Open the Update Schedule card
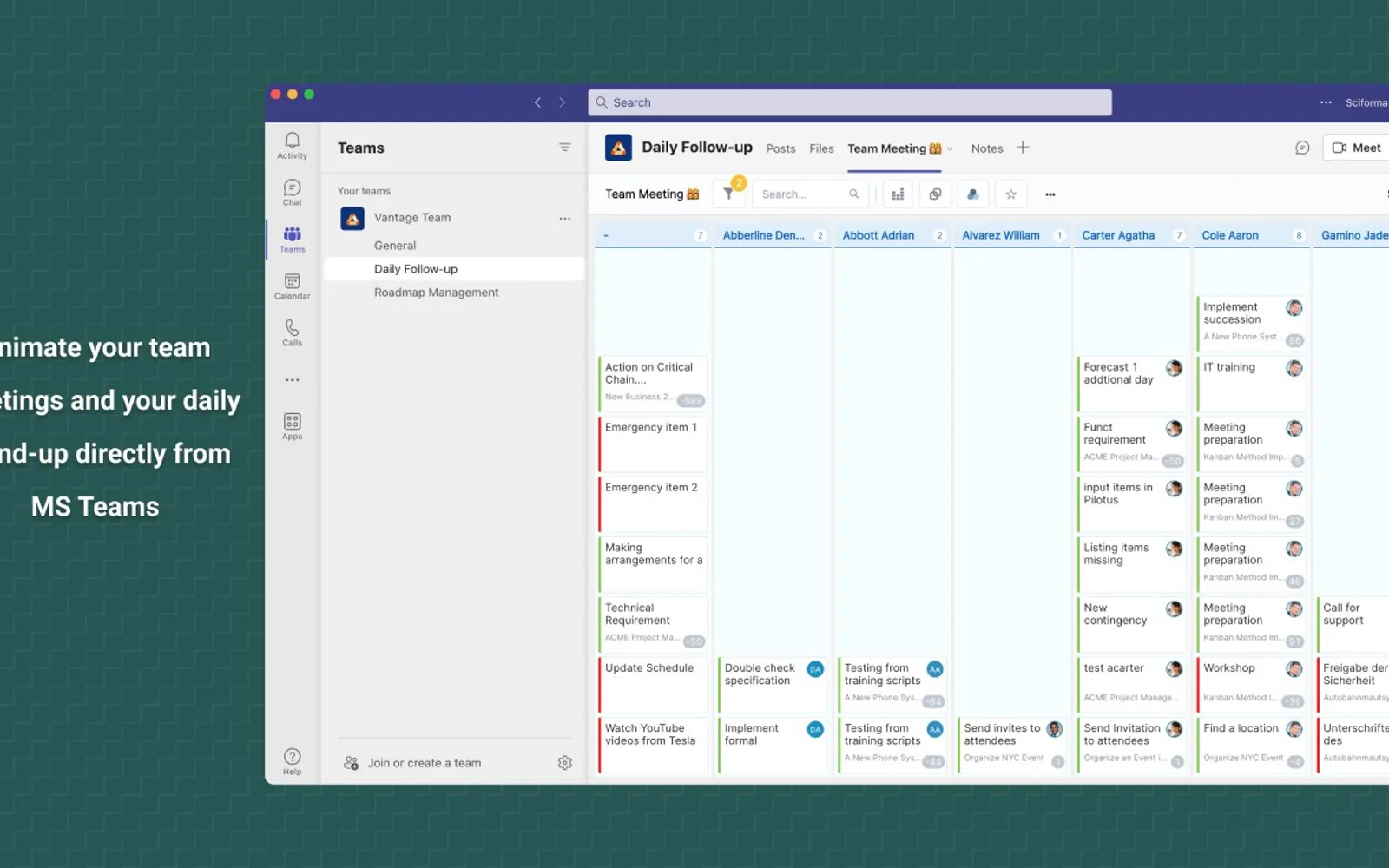1389x868 pixels. coord(653,684)
